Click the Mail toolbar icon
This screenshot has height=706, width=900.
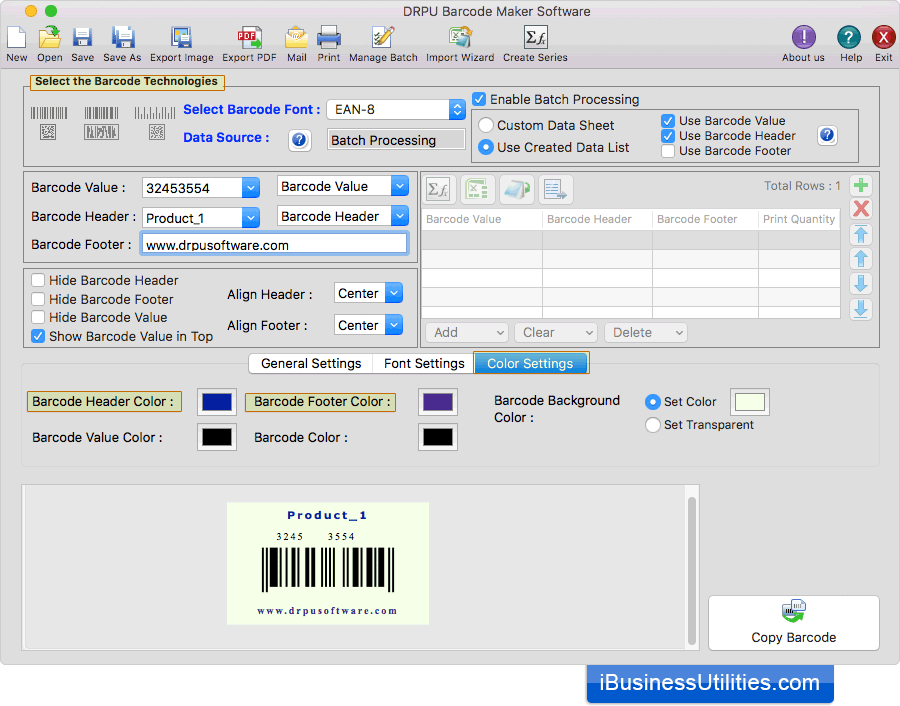click(297, 38)
